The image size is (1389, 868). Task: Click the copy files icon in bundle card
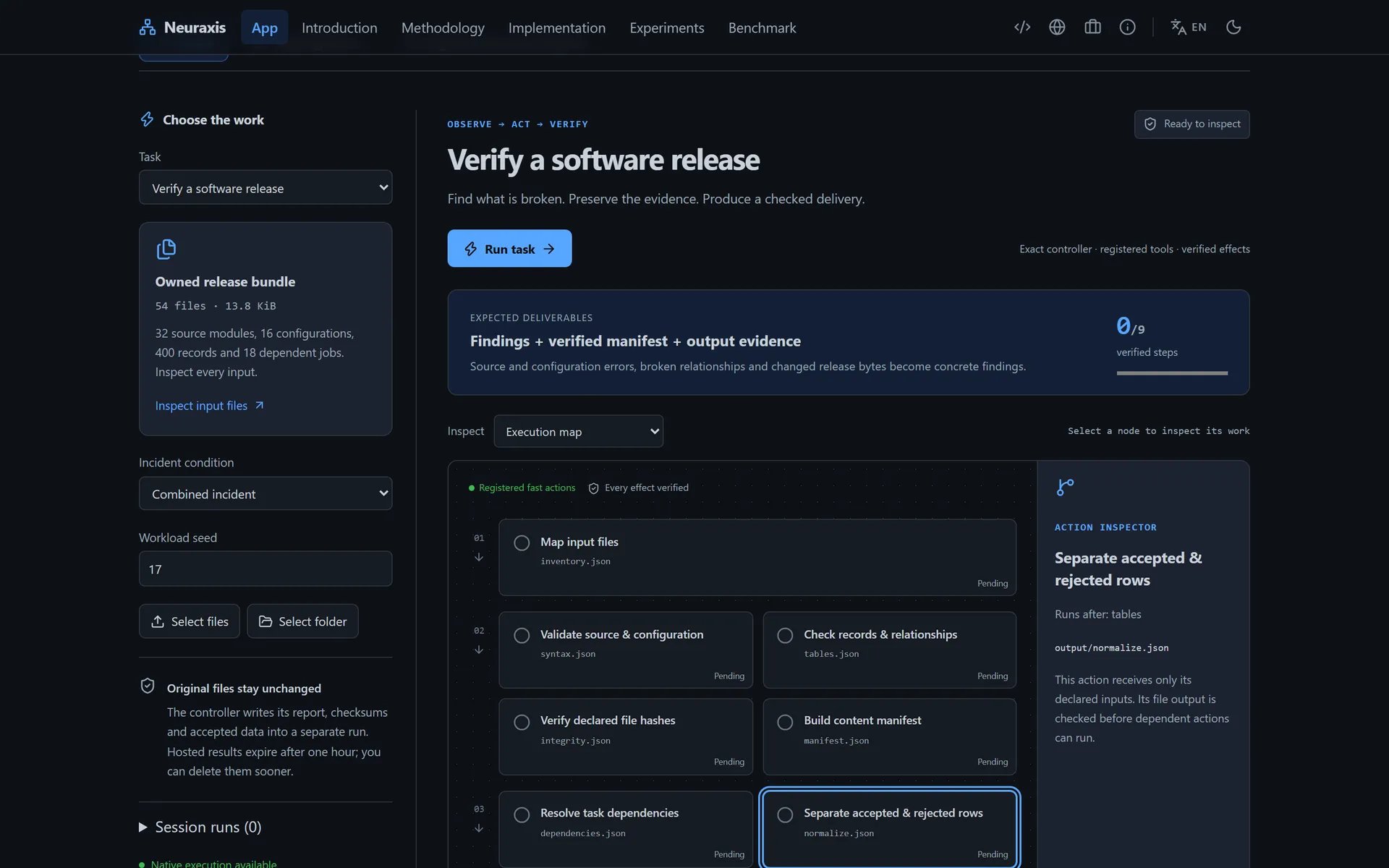(x=166, y=249)
